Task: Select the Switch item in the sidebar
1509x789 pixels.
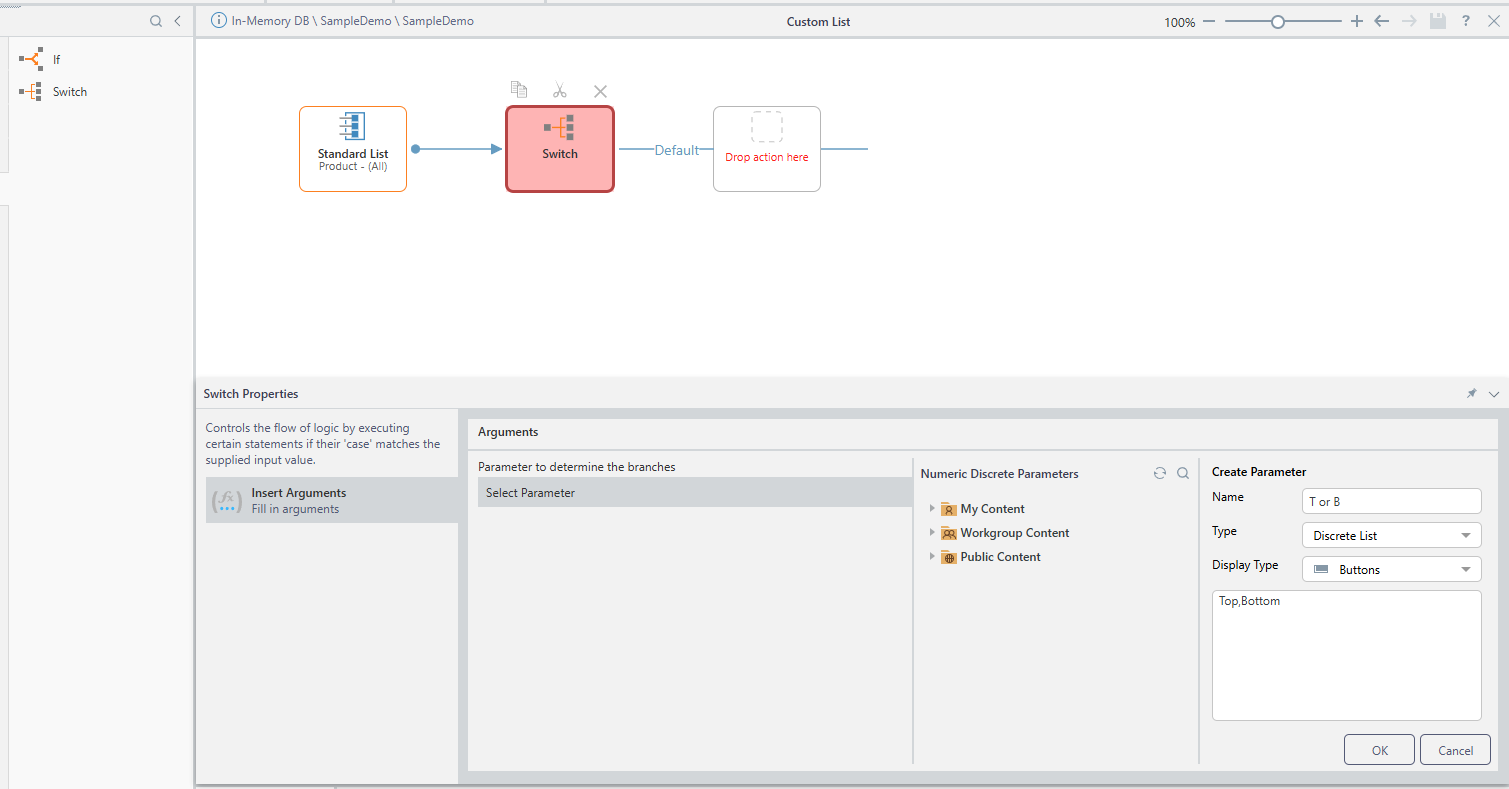Action: pos(69,92)
